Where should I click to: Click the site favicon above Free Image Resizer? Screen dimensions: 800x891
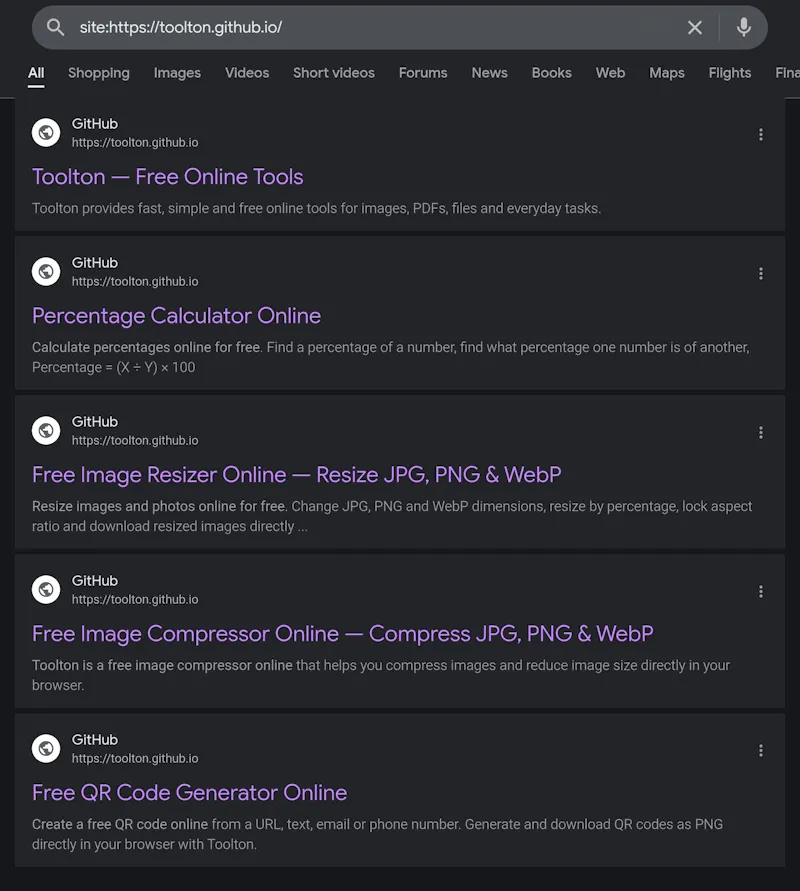pos(46,431)
